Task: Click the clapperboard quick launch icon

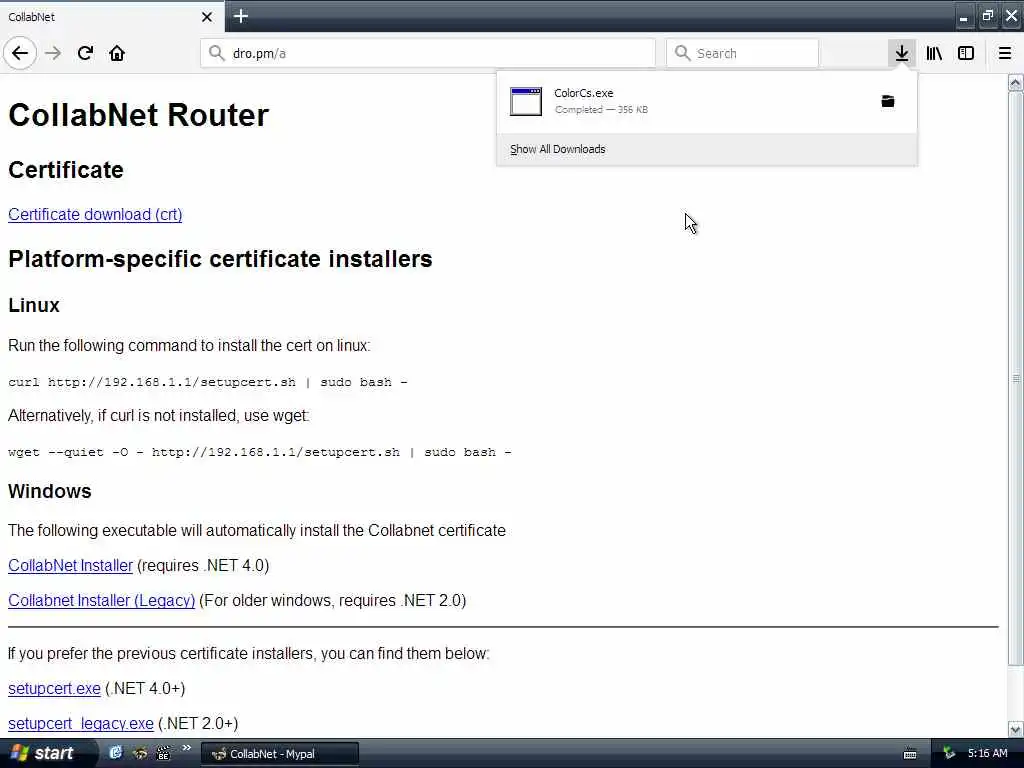Action: 163,753
